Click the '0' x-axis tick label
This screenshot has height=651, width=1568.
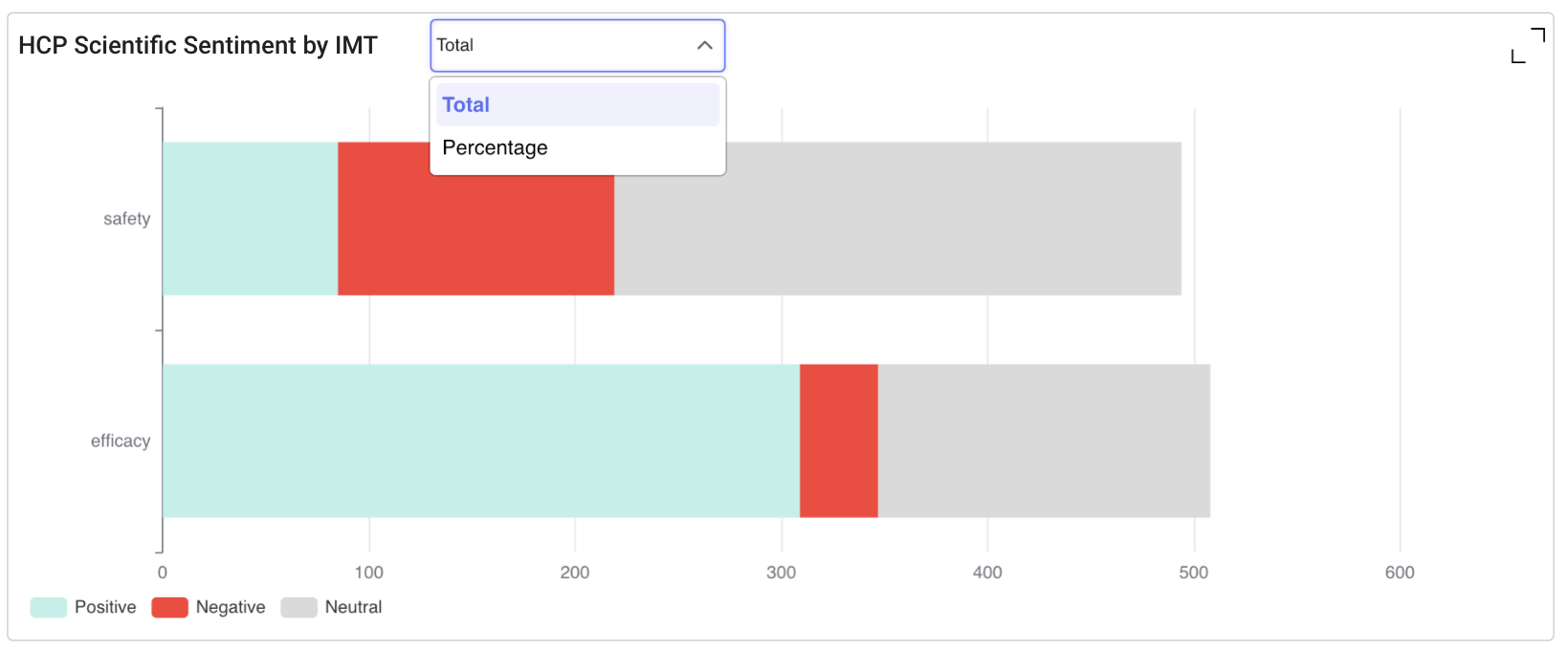tap(163, 572)
